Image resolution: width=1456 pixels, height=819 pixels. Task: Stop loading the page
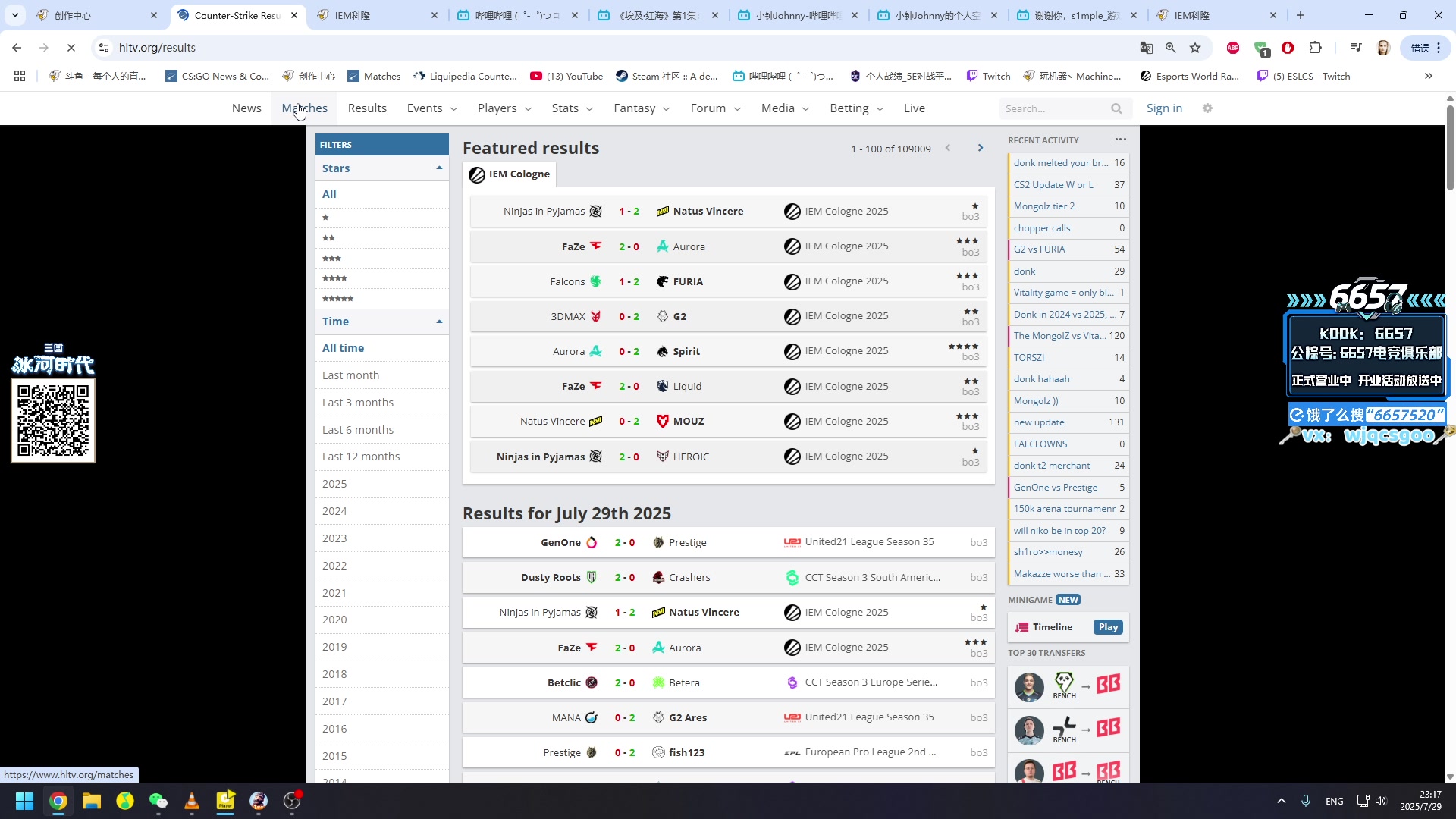71,48
